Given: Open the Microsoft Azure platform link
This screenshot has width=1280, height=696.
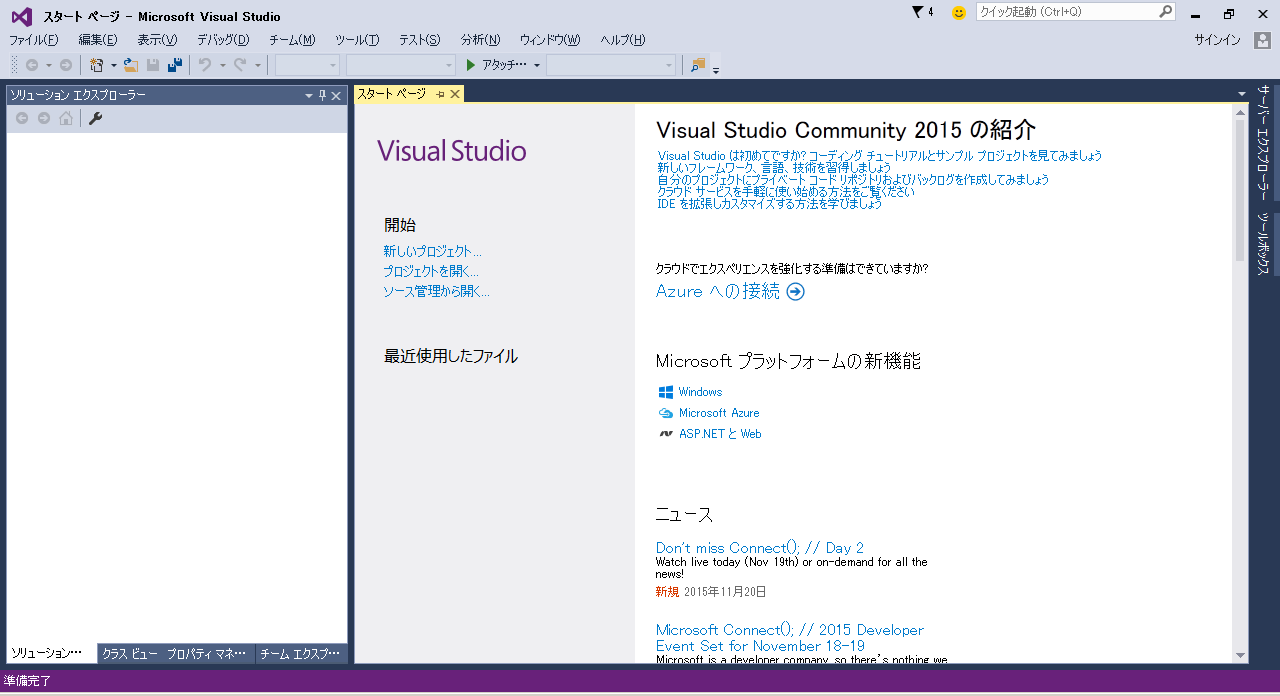Looking at the screenshot, I should (719, 413).
